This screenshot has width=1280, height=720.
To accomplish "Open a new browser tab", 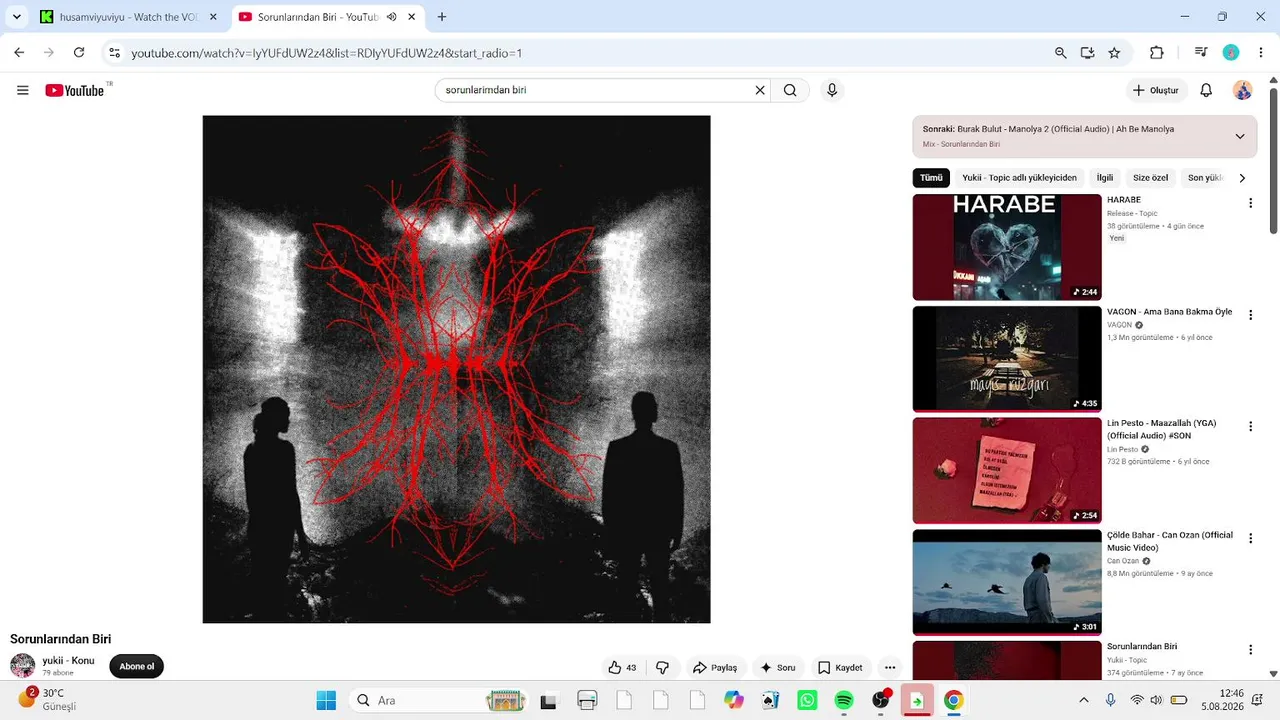I will [442, 17].
